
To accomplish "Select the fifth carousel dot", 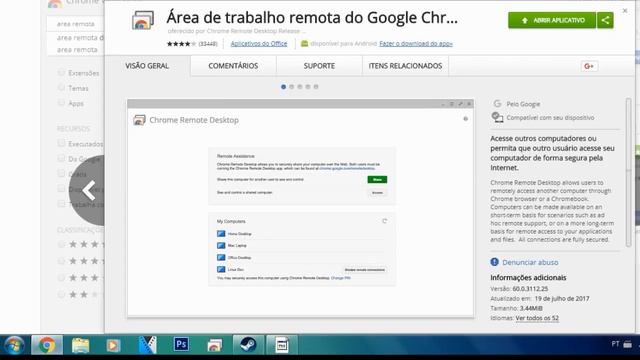I will [x=316, y=87].
